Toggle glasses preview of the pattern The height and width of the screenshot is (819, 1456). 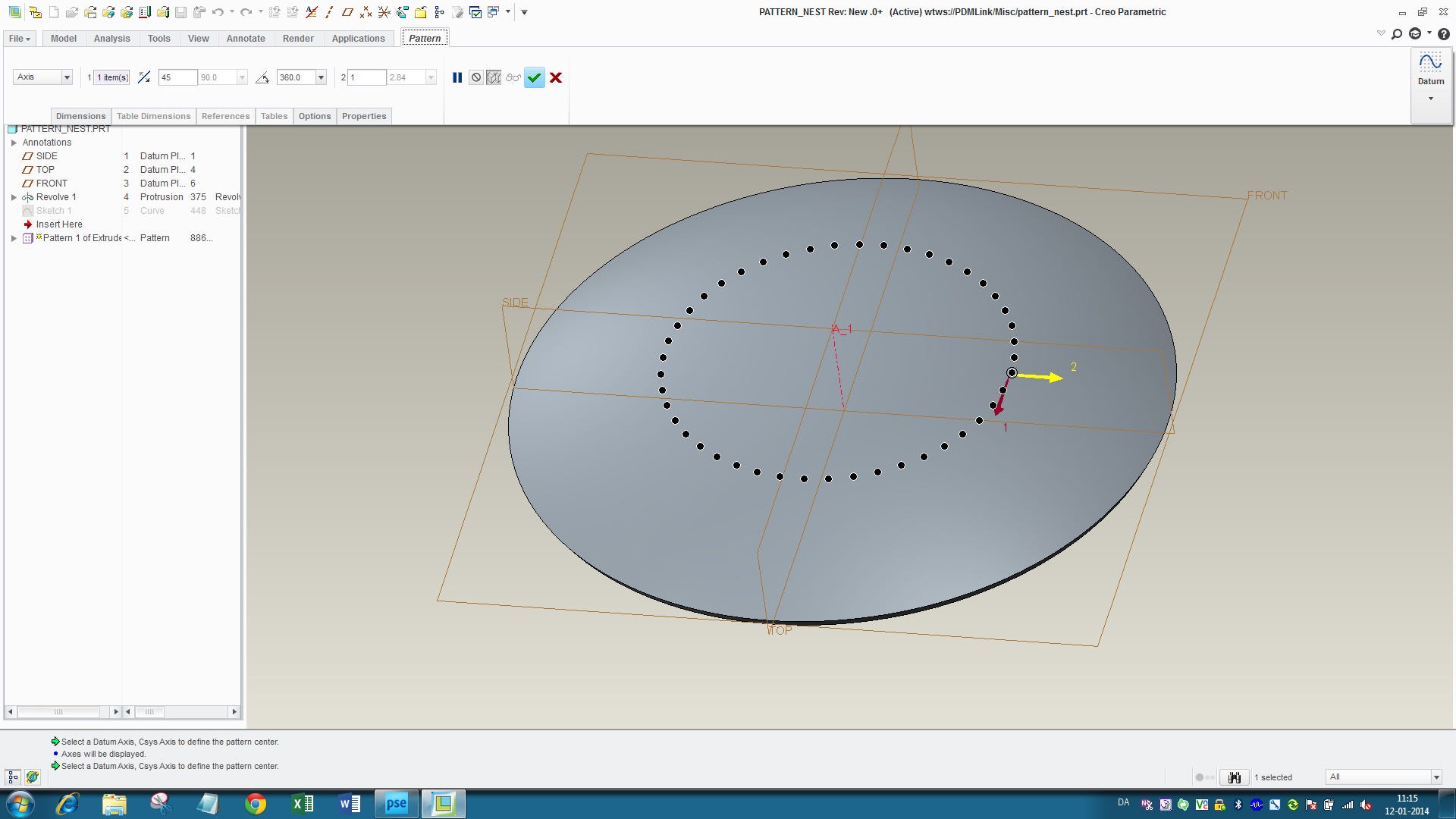coord(513,77)
